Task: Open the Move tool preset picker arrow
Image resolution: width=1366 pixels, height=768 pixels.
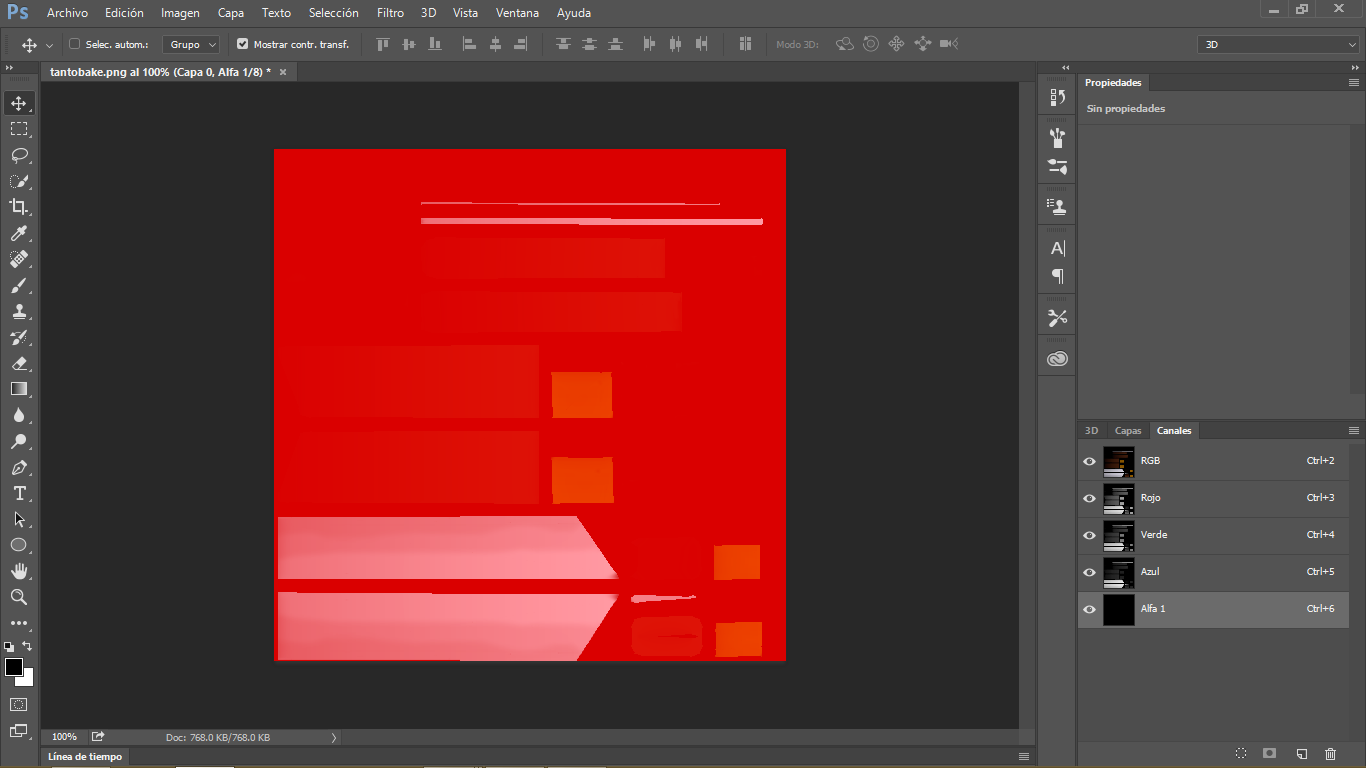Action: pos(50,46)
